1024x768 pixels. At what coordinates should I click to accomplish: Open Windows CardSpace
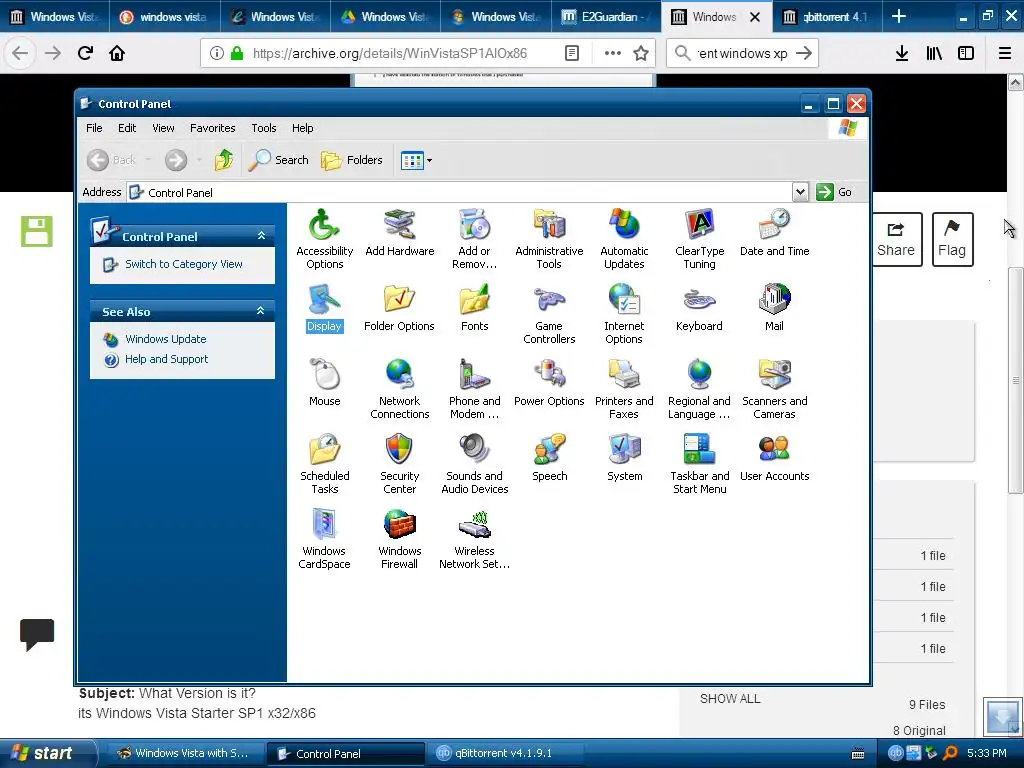click(x=324, y=539)
